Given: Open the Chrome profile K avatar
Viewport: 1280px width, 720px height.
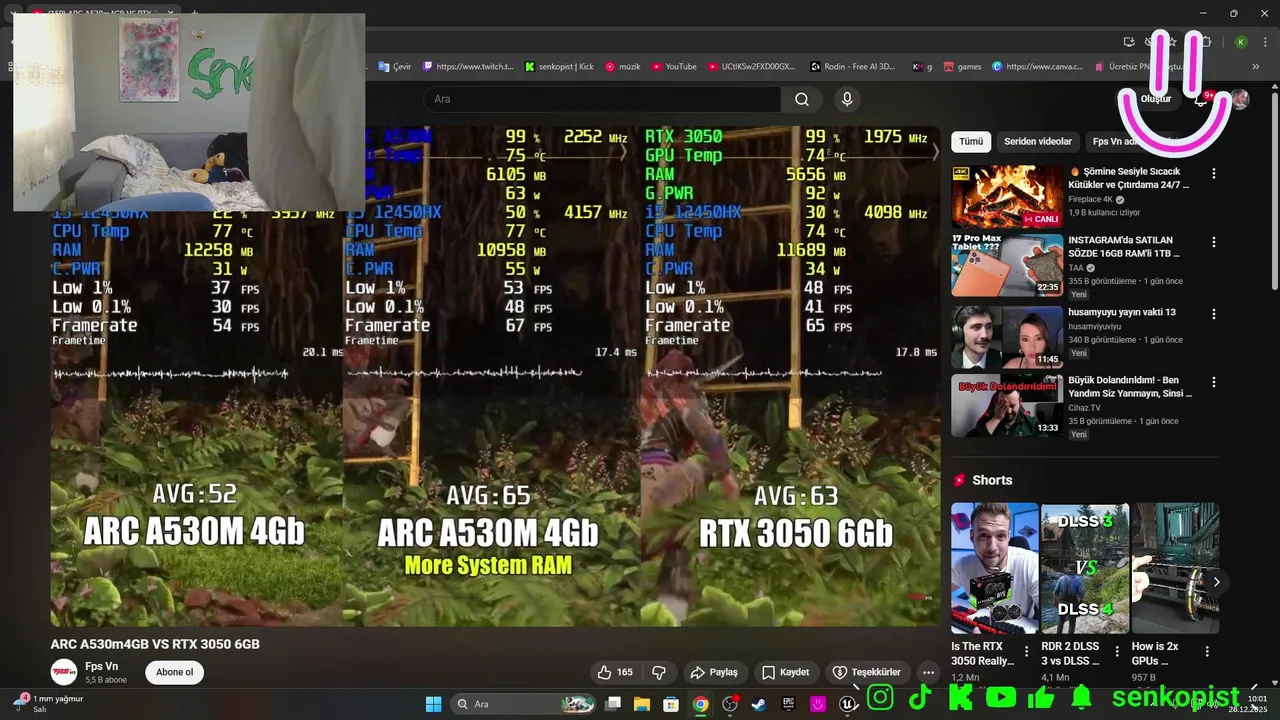Looking at the screenshot, I should (1241, 42).
